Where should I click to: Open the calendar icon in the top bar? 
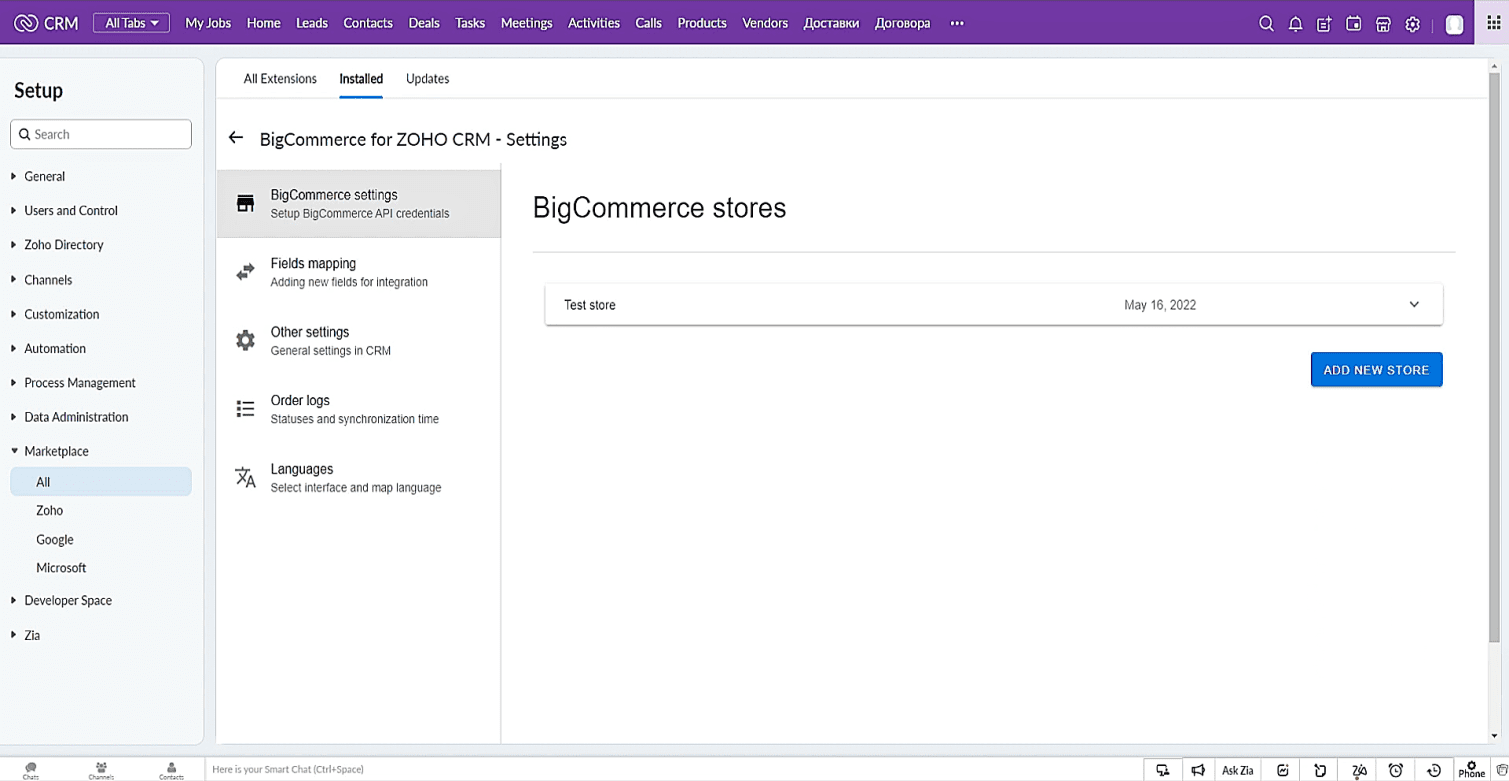point(1353,22)
